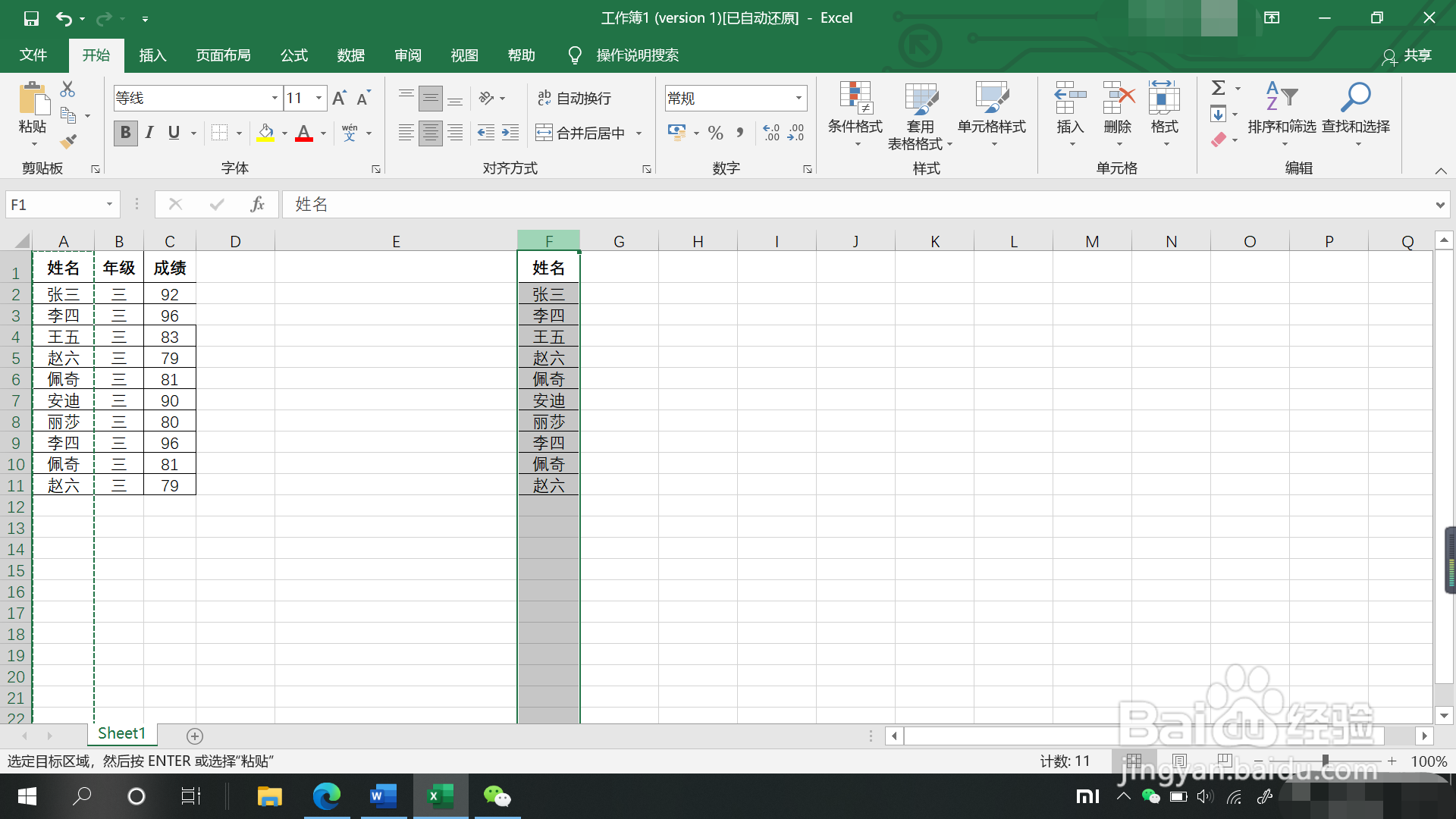1456x819 pixels.
Task: Open Microsoft Edge from the taskbar
Action: [327, 796]
